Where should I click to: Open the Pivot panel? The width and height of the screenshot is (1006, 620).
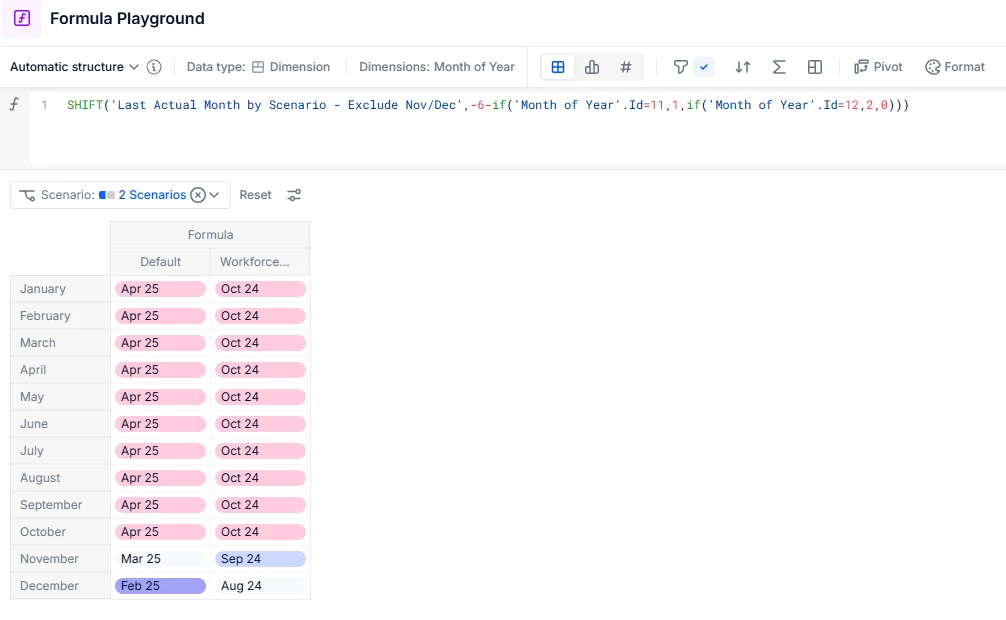pos(878,67)
